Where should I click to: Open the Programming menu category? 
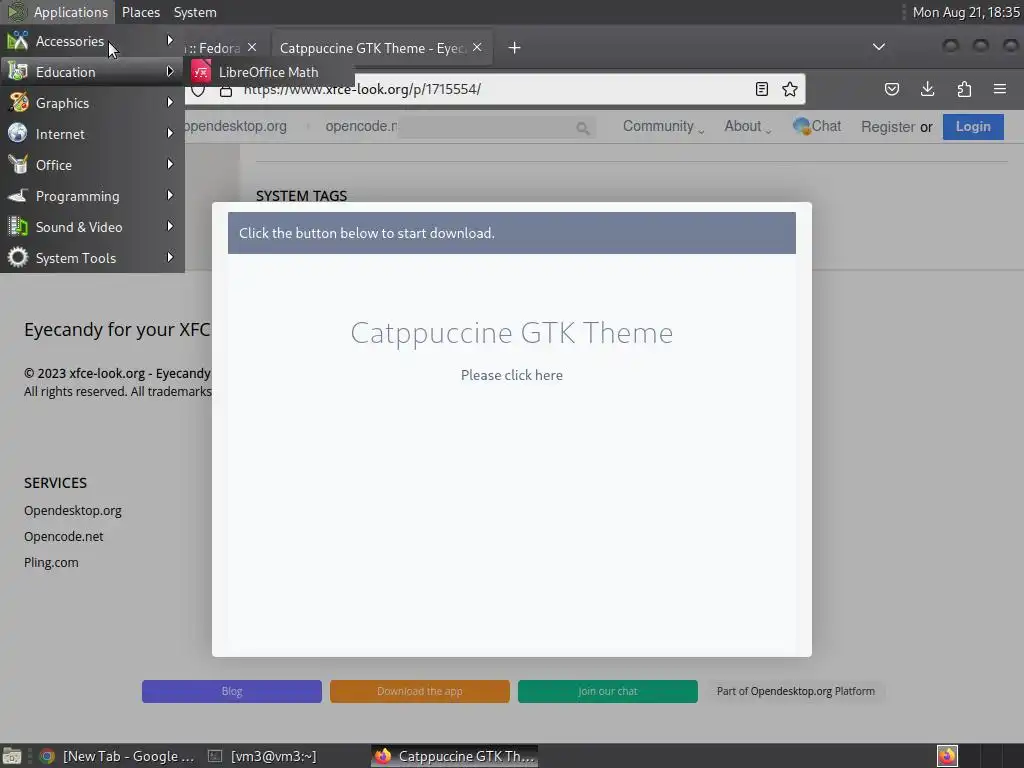pyautogui.click(x=92, y=196)
